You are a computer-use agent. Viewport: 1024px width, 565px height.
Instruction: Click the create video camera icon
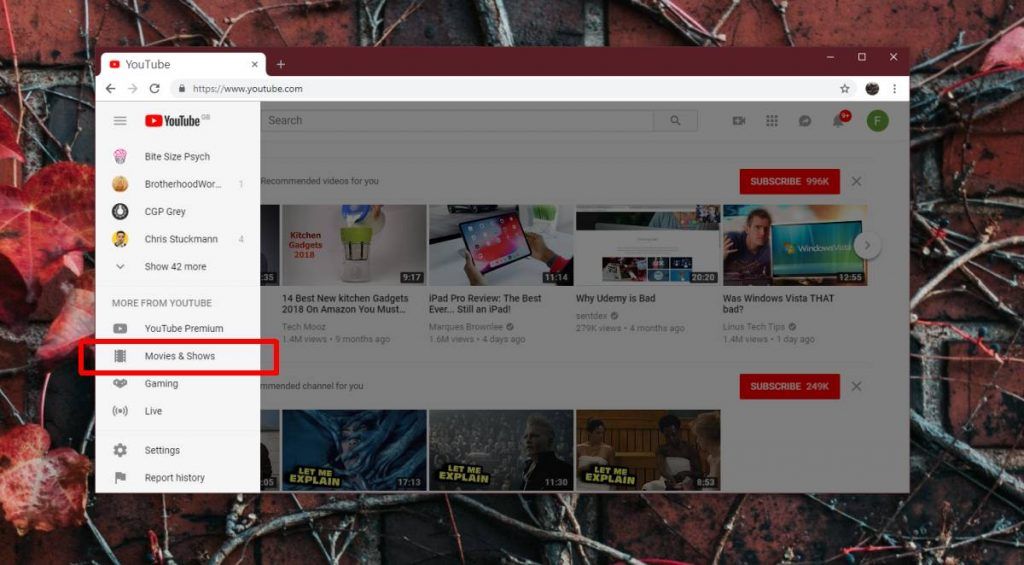click(x=739, y=121)
